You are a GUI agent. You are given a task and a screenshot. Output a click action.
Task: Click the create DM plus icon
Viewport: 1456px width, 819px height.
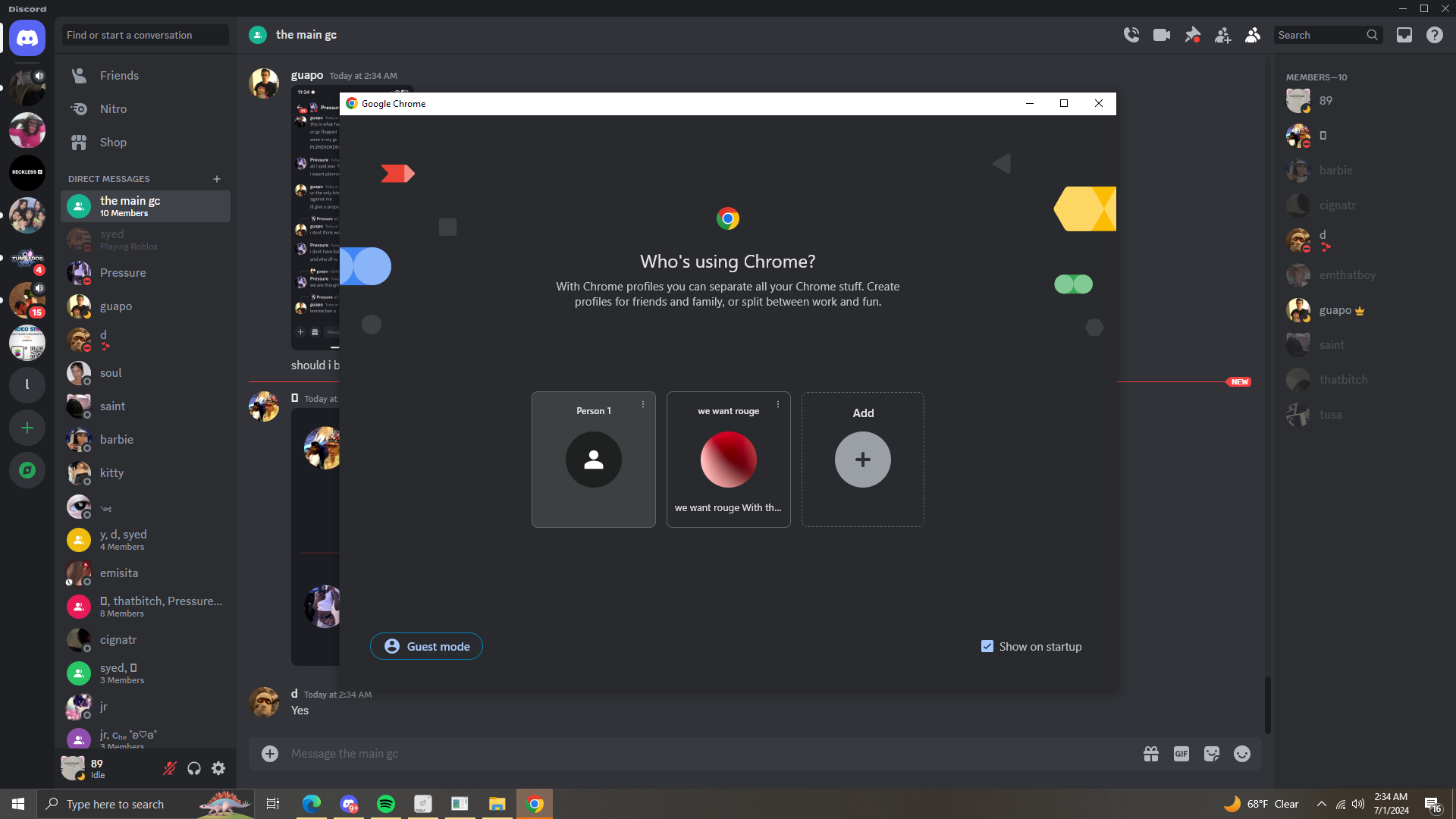(217, 179)
